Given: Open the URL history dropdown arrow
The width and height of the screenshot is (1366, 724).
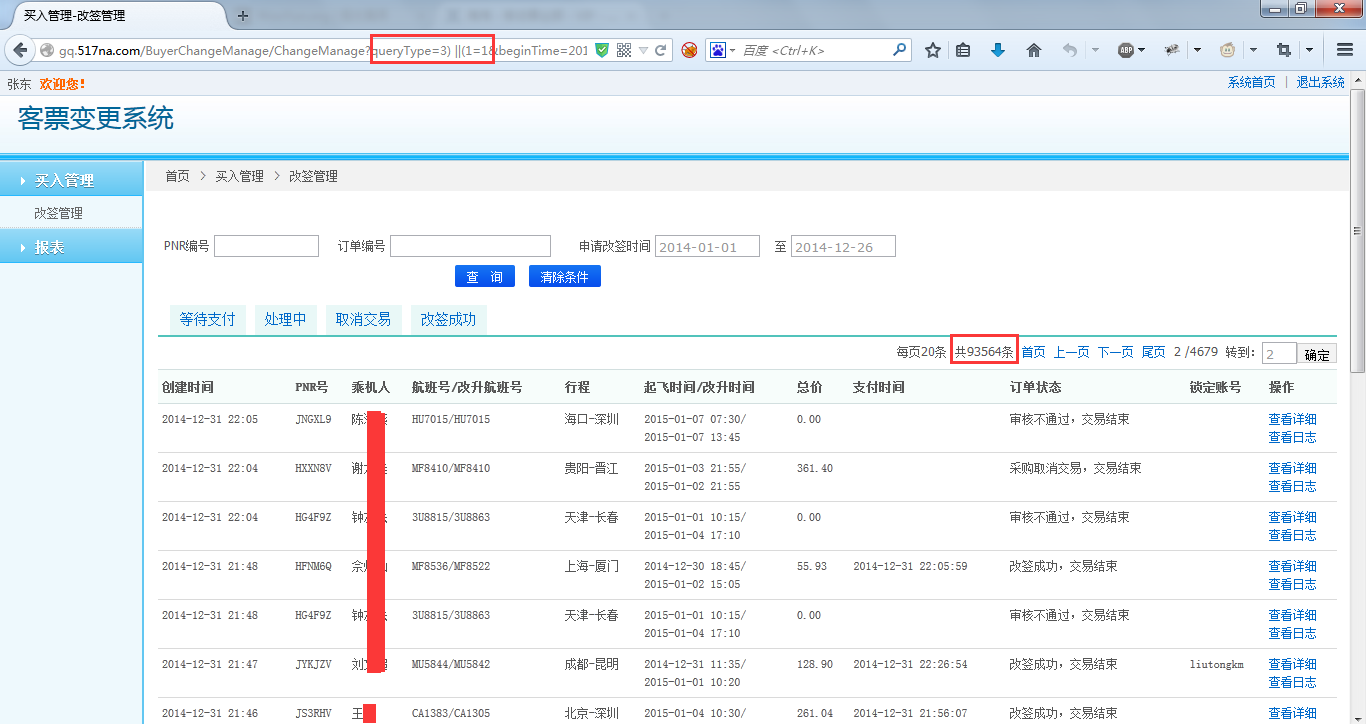Looking at the screenshot, I should click(x=643, y=50).
